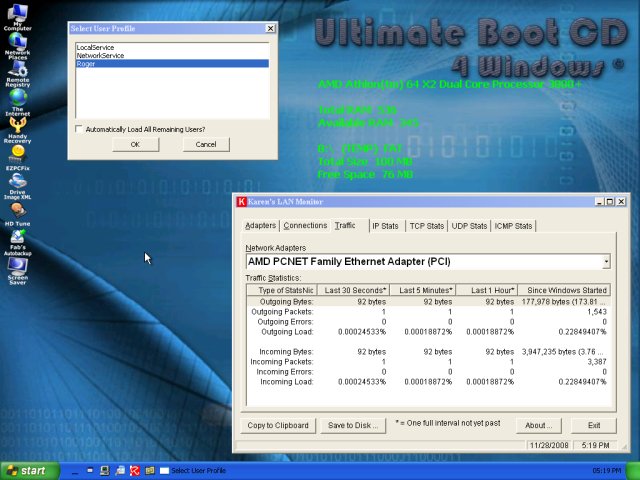Screen dimensions: 640x480
Task: Select the Incoming Errors row label
Action: click(285, 372)
